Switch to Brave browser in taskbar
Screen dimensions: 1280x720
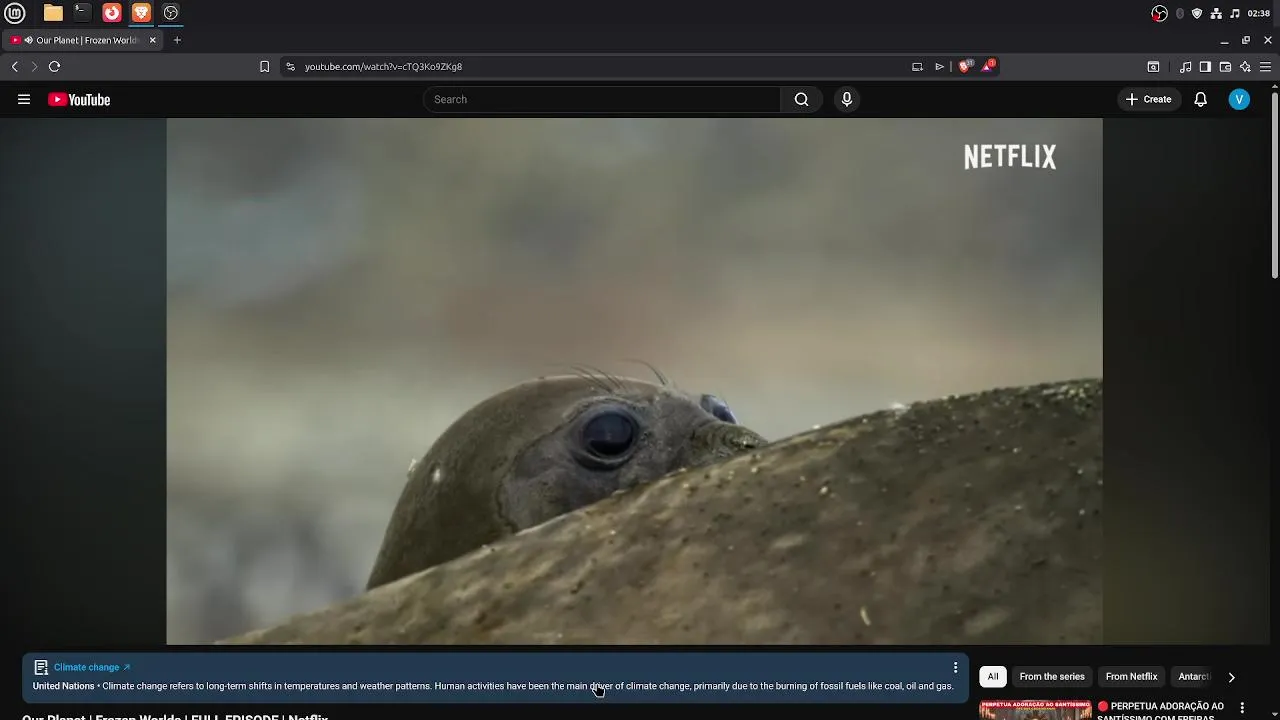pyautogui.click(x=141, y=13)
